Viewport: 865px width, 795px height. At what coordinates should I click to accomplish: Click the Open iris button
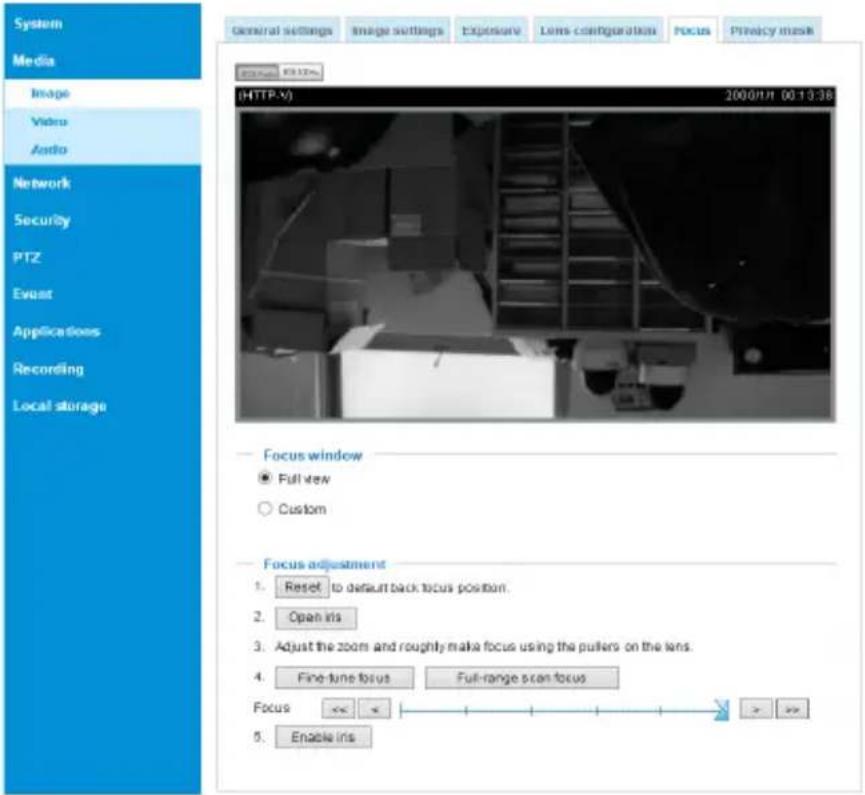(316, 617)
